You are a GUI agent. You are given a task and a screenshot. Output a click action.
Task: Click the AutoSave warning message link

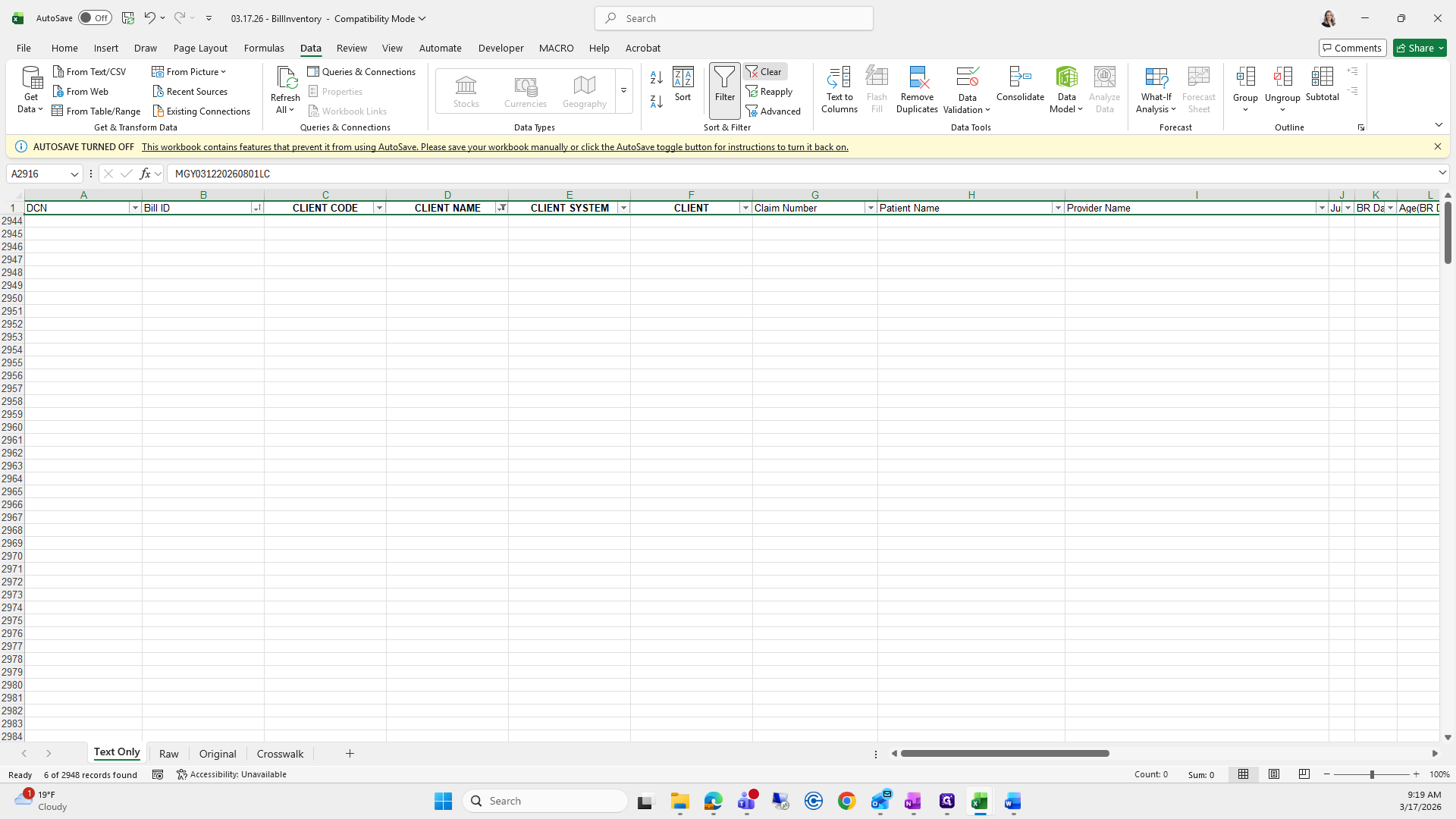(494, 147)
